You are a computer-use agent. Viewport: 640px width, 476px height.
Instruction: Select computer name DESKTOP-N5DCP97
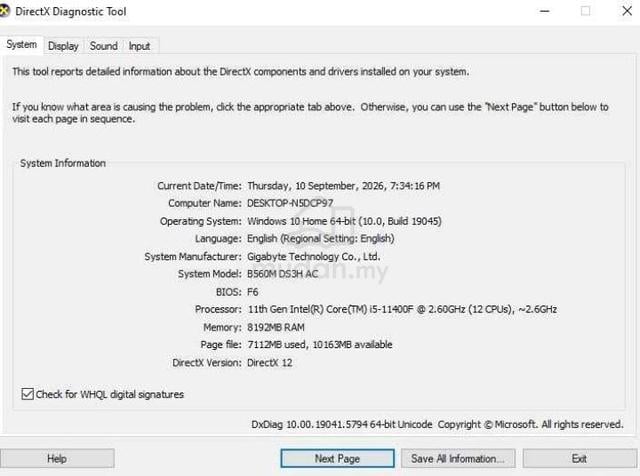coord(290,203)
